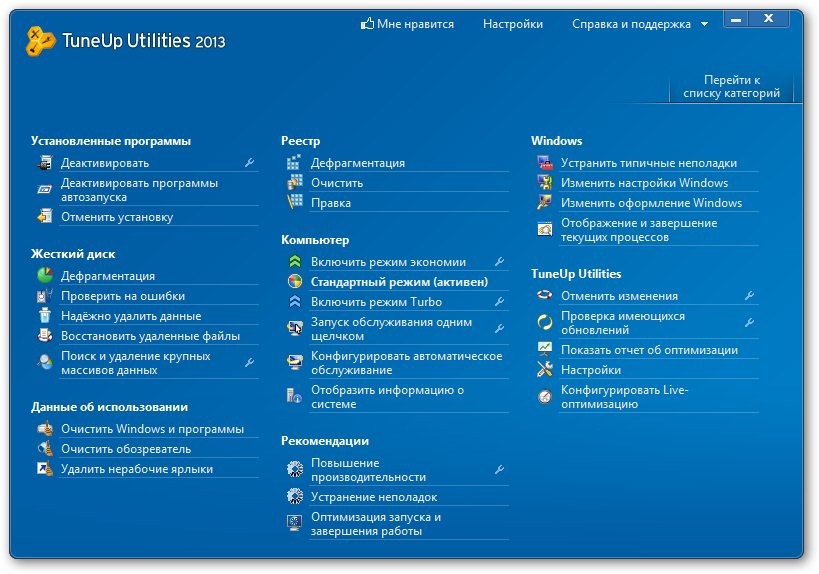Click the Надёжно удалить данные trash icon
This screenshot has width=819, height=574.
click(x=45, y=315)
